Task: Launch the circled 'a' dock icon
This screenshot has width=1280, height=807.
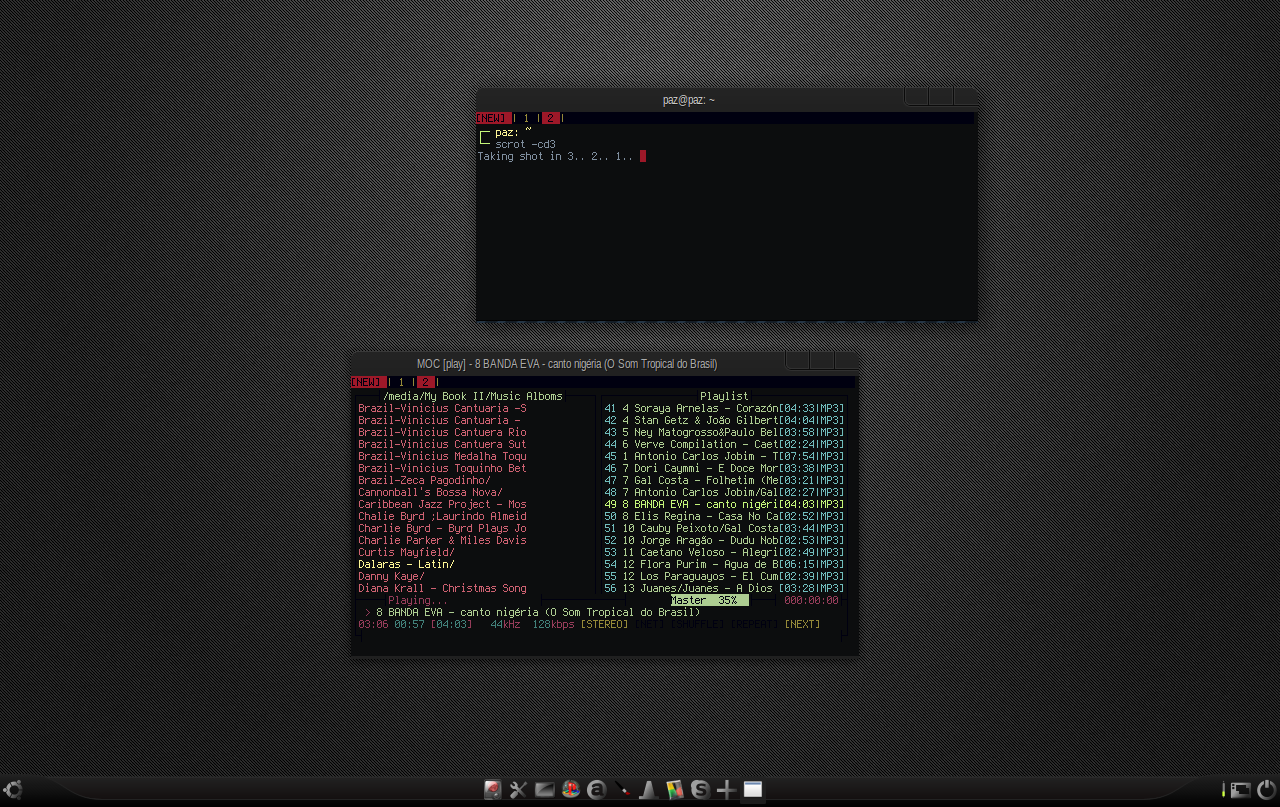Action: click(596, 790)
